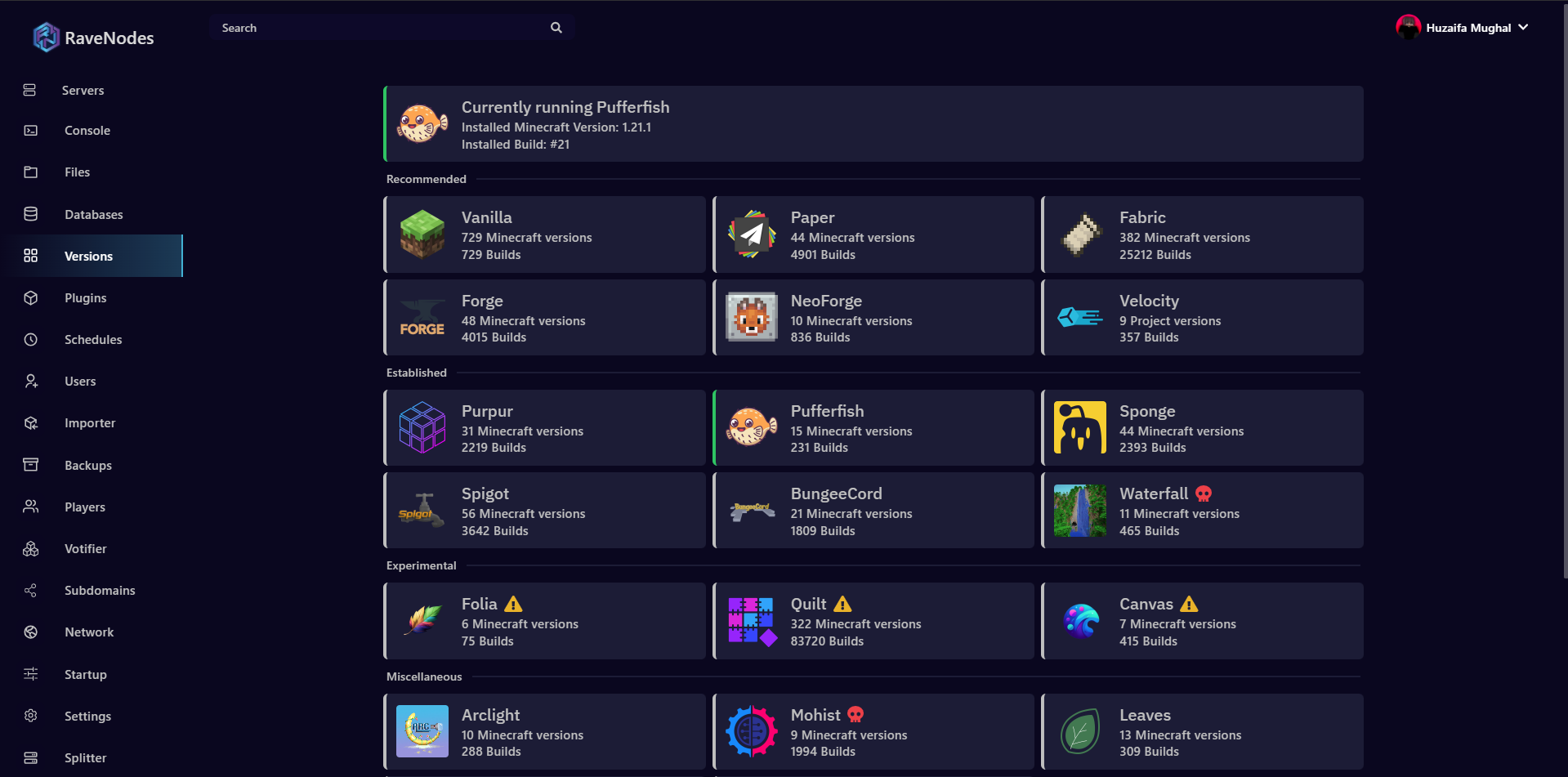Click the NeoForge fox icon
Image resolution: width=1568 pixels, height=777 pixels.
[x=752, y=318]
